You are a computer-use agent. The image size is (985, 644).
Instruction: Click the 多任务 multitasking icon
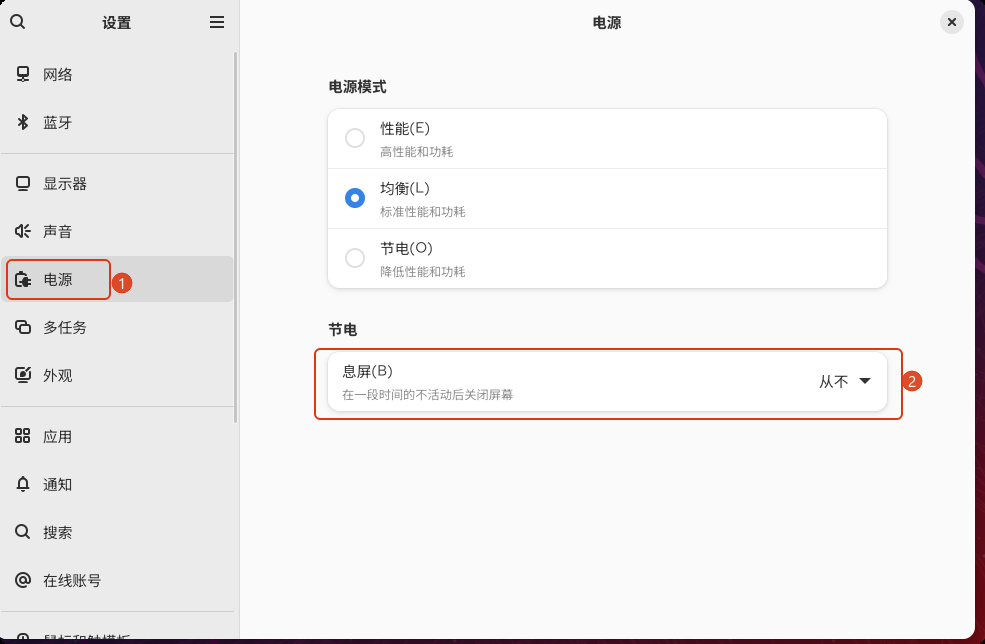click(23, 327)
